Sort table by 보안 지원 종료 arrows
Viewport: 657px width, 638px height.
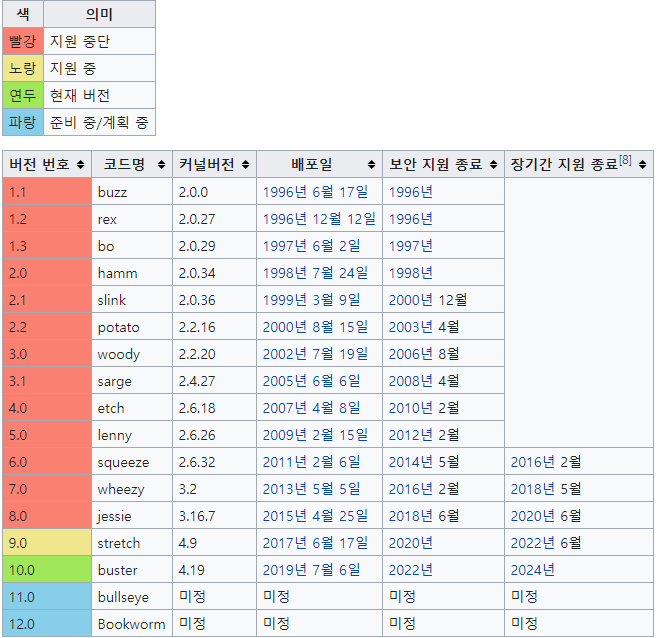pyautogui.click(x=494, y=165)
